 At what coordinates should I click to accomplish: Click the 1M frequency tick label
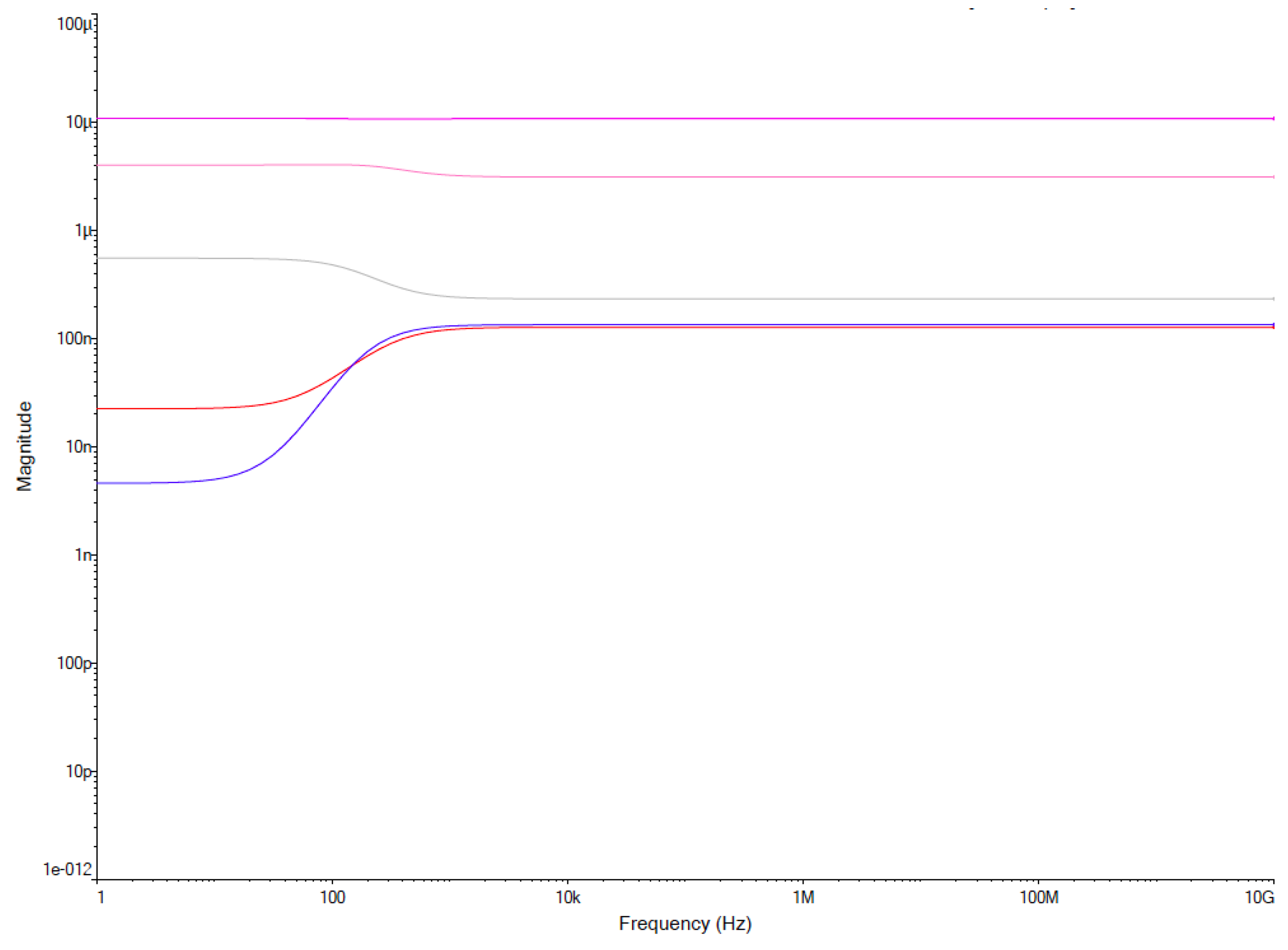(804, 898)
